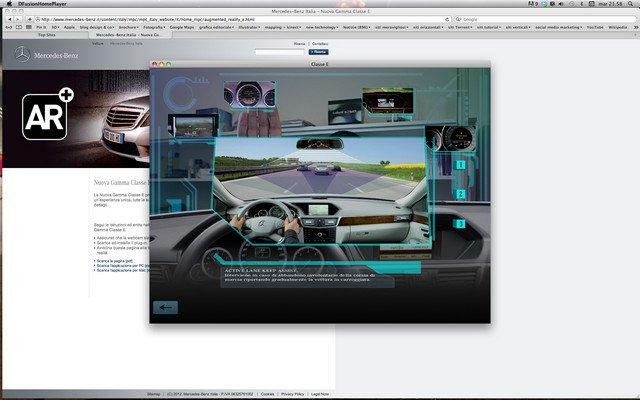Expand the new technology bookmarks folder
Viewport: 640px width, 400px height.
320,27
